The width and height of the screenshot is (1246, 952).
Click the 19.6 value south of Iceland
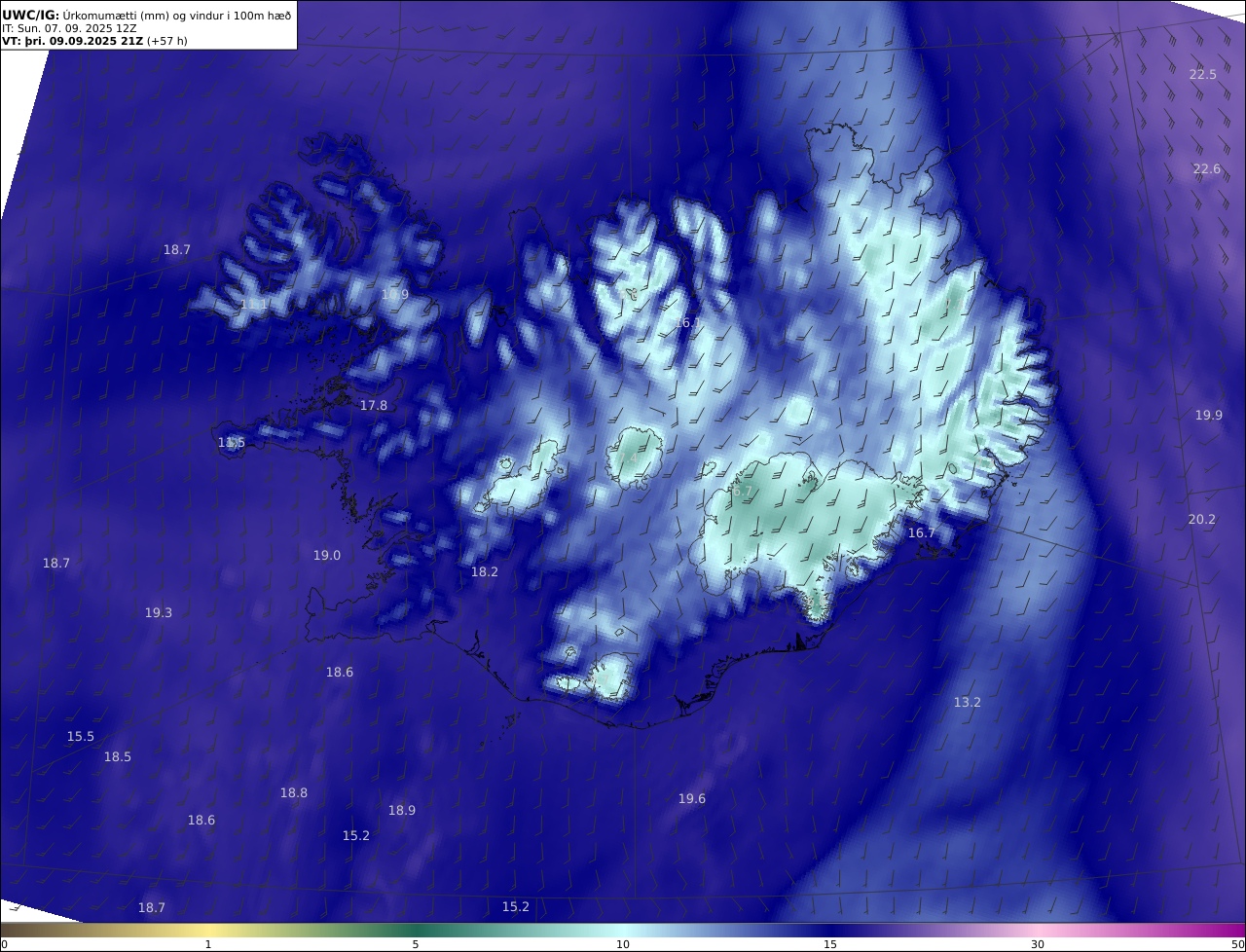pyautogui.click(x=692, y=799)
